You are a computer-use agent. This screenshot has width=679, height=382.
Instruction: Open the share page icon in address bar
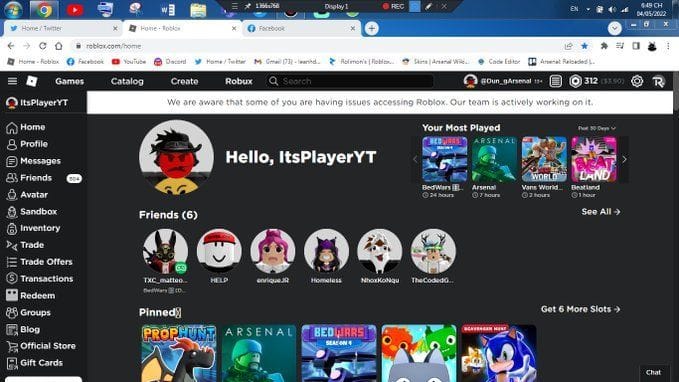(568, 46)
